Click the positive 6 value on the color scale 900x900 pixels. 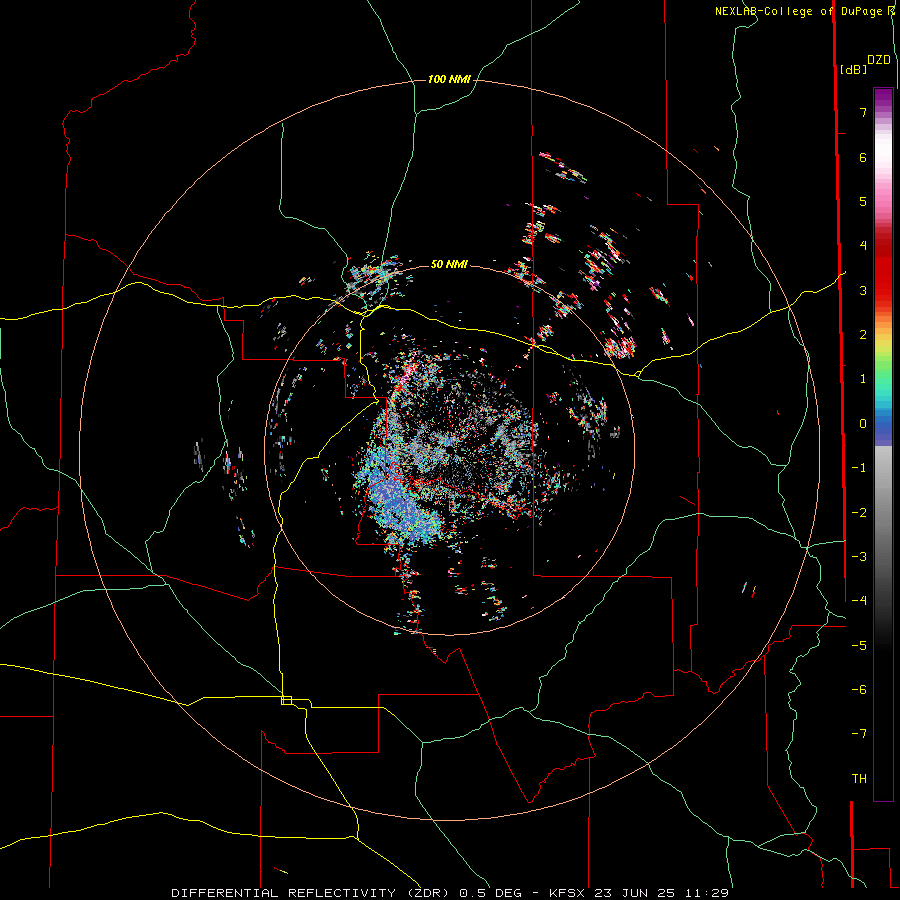pos(863,157)
